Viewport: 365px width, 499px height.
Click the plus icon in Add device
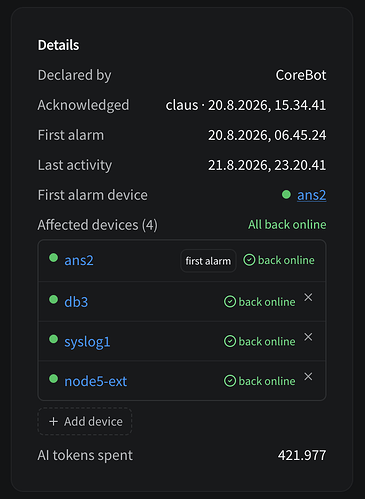[x=53, y=421]
